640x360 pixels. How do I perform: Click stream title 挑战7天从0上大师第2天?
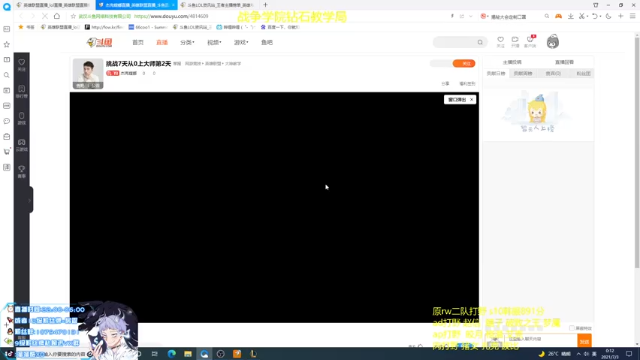[138, 64]
